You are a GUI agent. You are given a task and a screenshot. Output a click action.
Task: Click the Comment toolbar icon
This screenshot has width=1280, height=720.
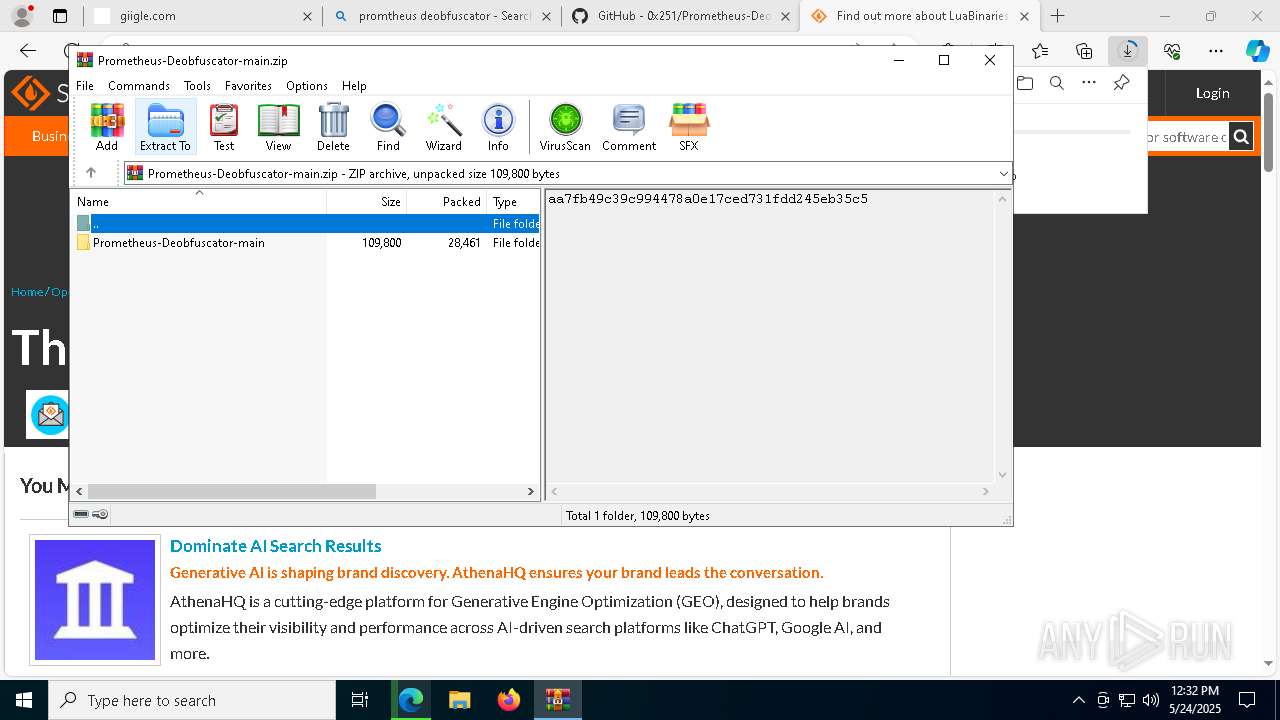tap(629, 127)
